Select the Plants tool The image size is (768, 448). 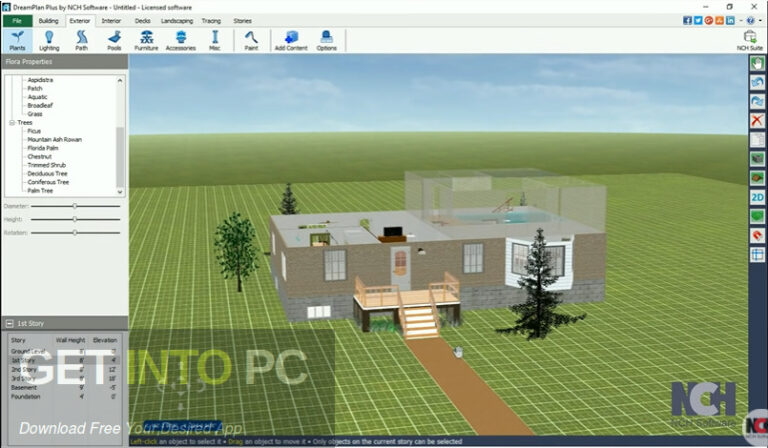17,40
